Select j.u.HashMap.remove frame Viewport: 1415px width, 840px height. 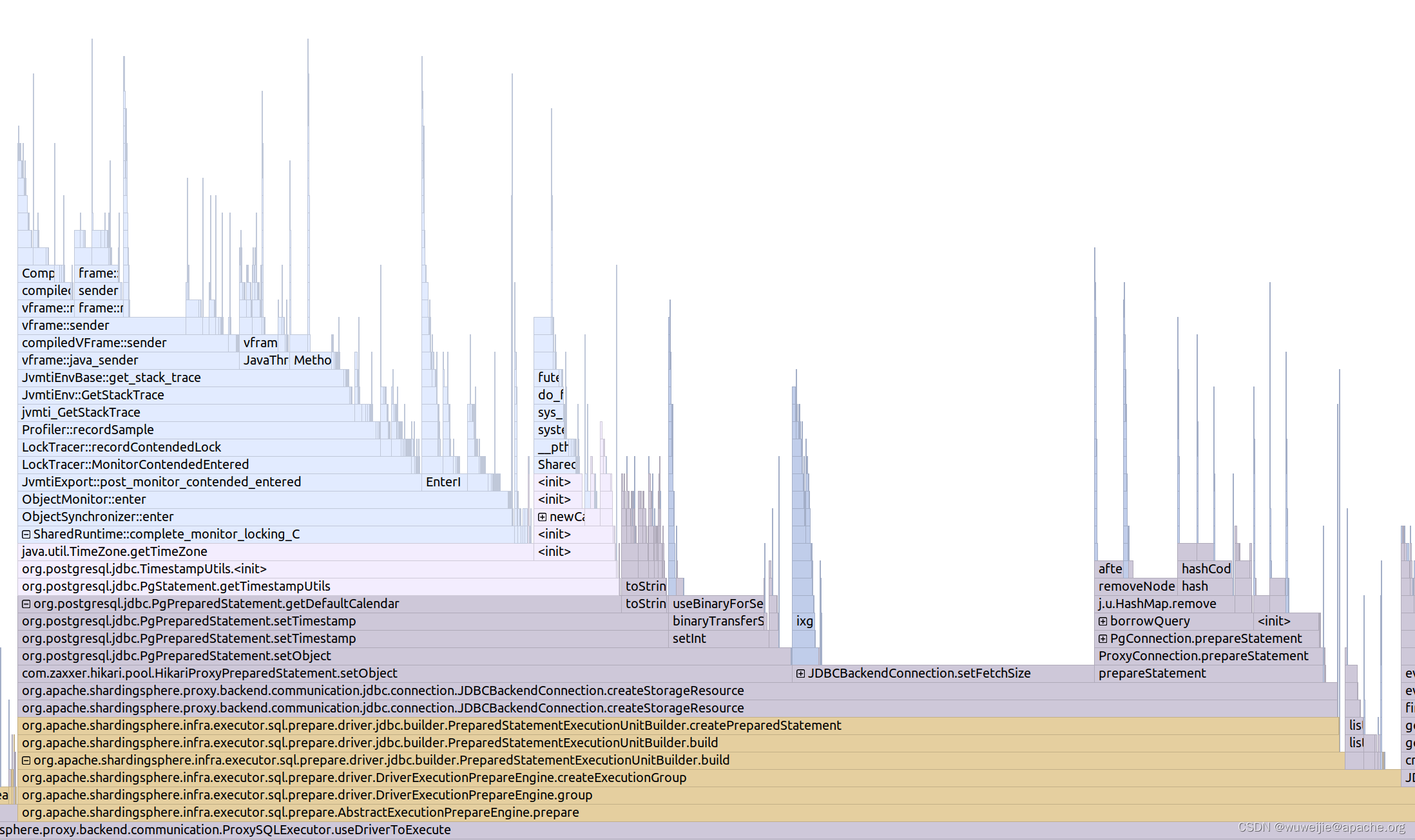(1164, 604)
